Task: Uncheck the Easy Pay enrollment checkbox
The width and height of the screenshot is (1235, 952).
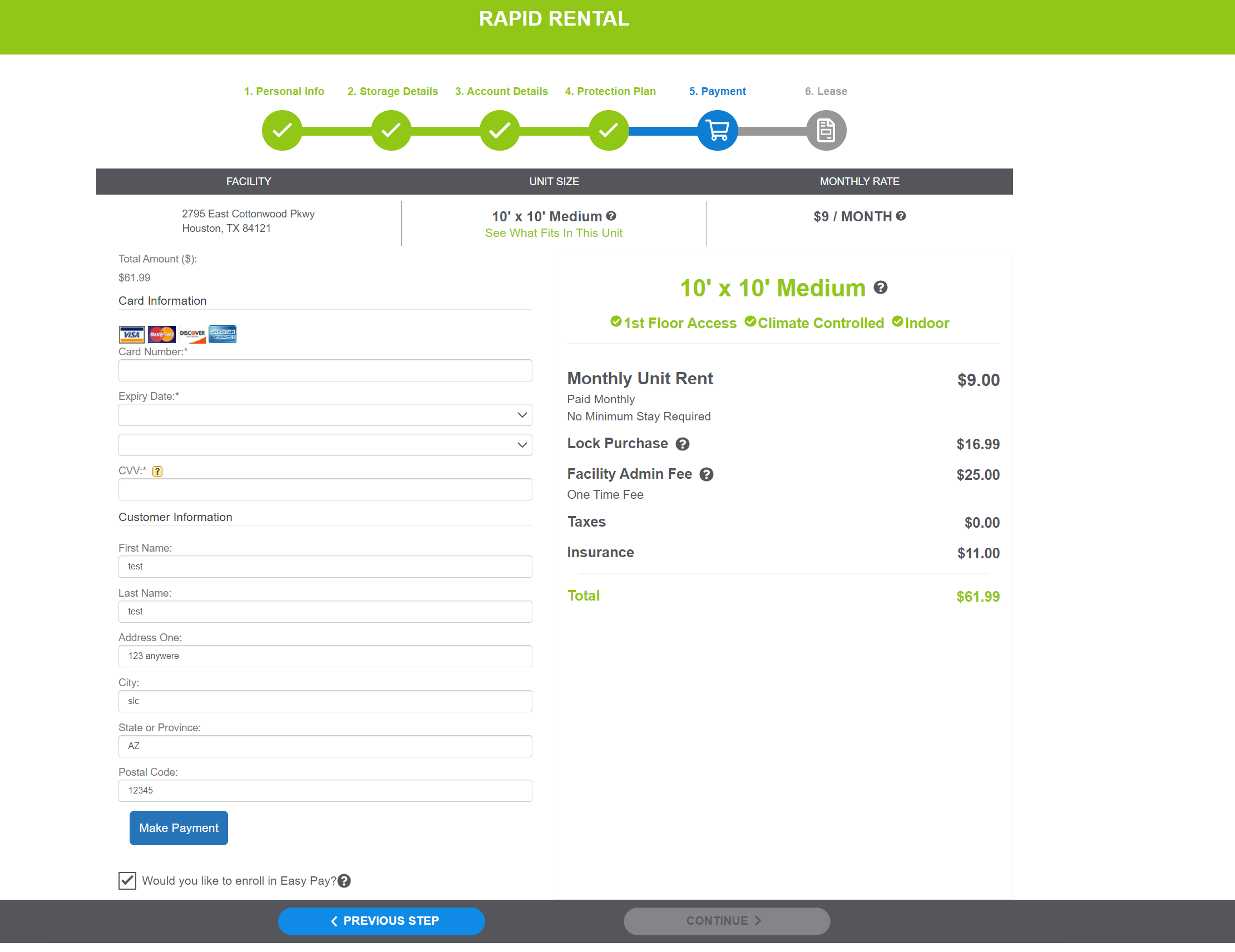Action: point(127,881)
